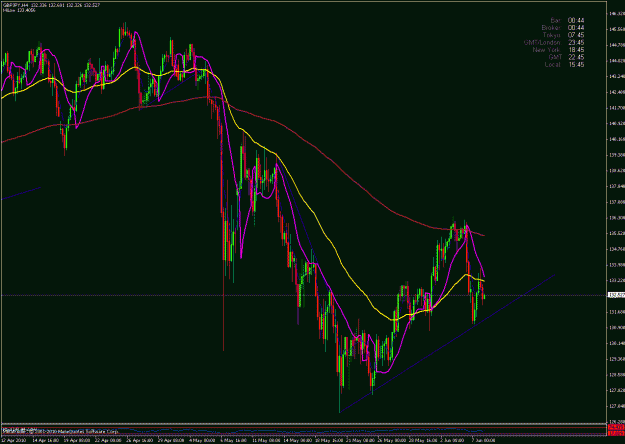The height and width of the screenshot is (444, 625).
Task: Click the 11 May date on time axis
Action: coord(265,440)
